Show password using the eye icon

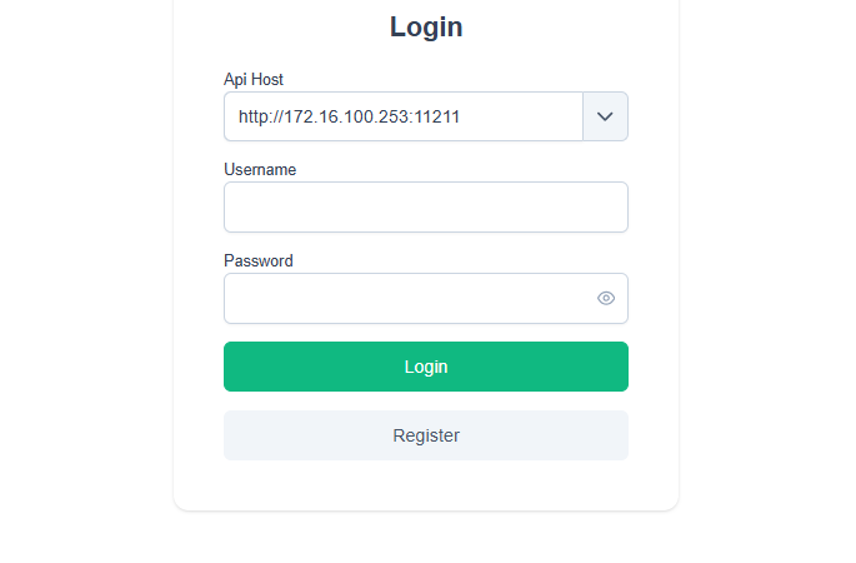pos(606,298)
